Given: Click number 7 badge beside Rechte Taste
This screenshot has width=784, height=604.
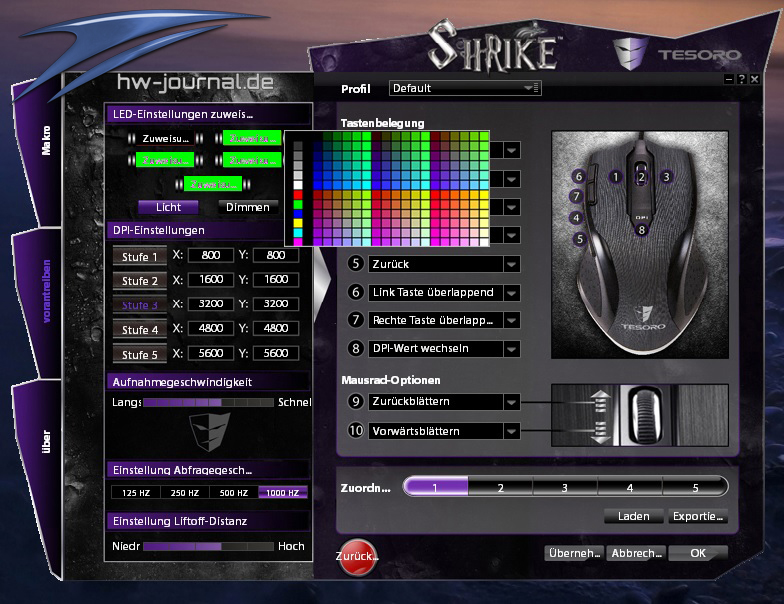Looking at the screenshot, I should click(x=356, y=320).
